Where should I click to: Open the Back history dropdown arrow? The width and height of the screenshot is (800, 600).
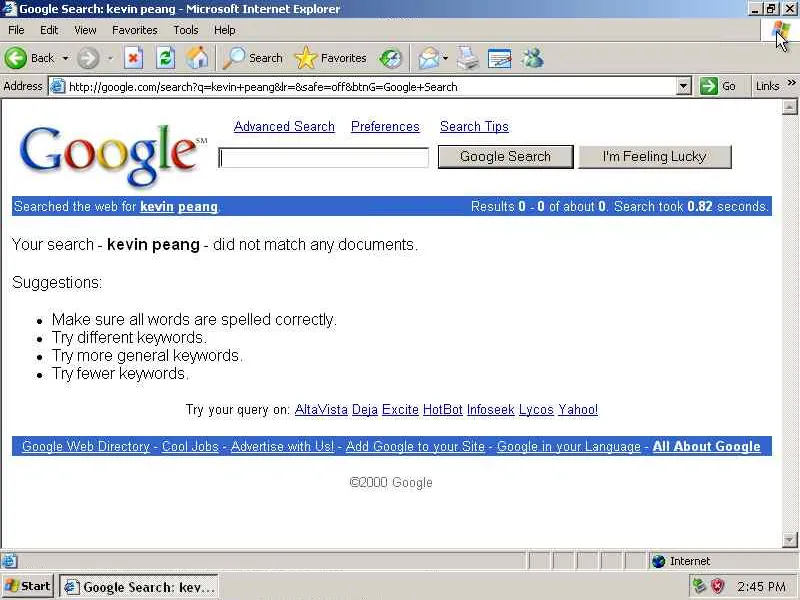coord(65,59)
